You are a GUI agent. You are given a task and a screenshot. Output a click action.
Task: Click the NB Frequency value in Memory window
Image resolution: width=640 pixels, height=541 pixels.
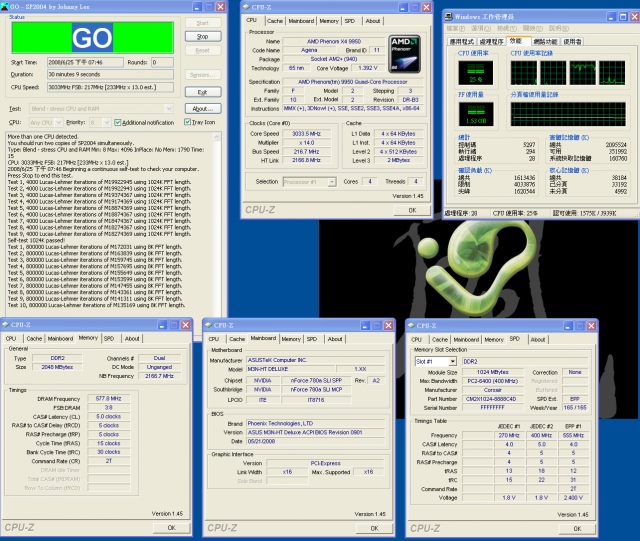coord(159,376)
